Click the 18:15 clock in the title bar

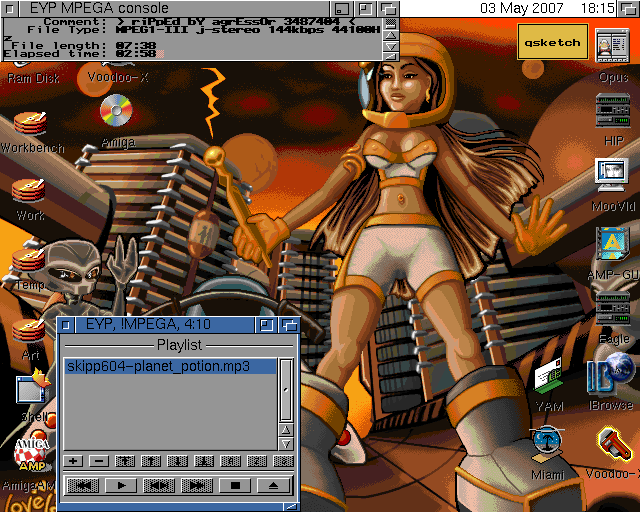coord(599,8)
